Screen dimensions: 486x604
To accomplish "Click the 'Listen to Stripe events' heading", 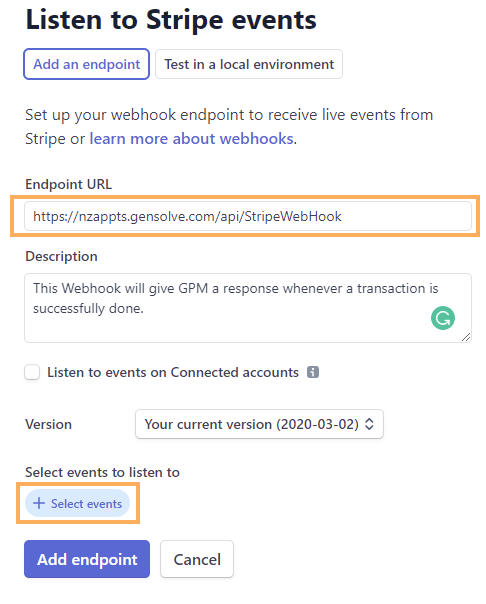I will coord(171,20).
